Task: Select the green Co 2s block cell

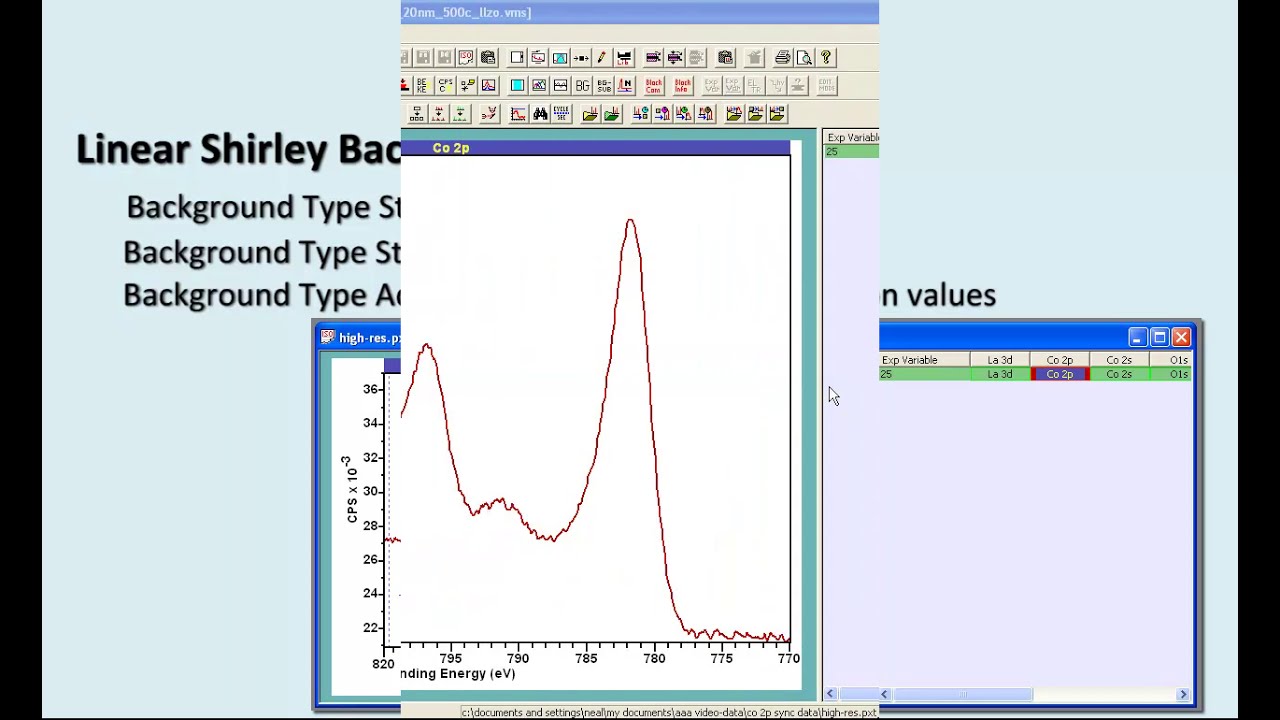Action: (1119, 374)
